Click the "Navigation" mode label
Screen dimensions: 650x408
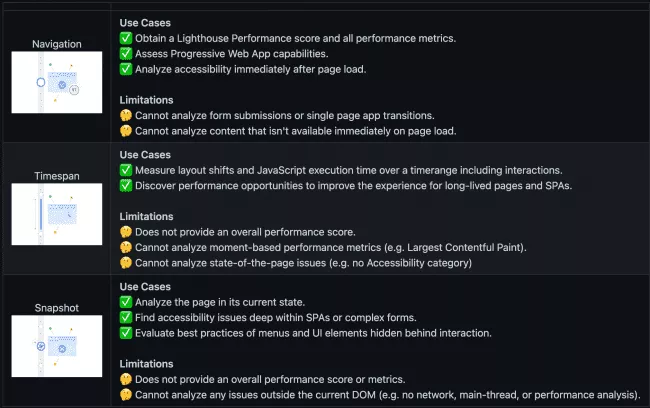pos(57,44)
